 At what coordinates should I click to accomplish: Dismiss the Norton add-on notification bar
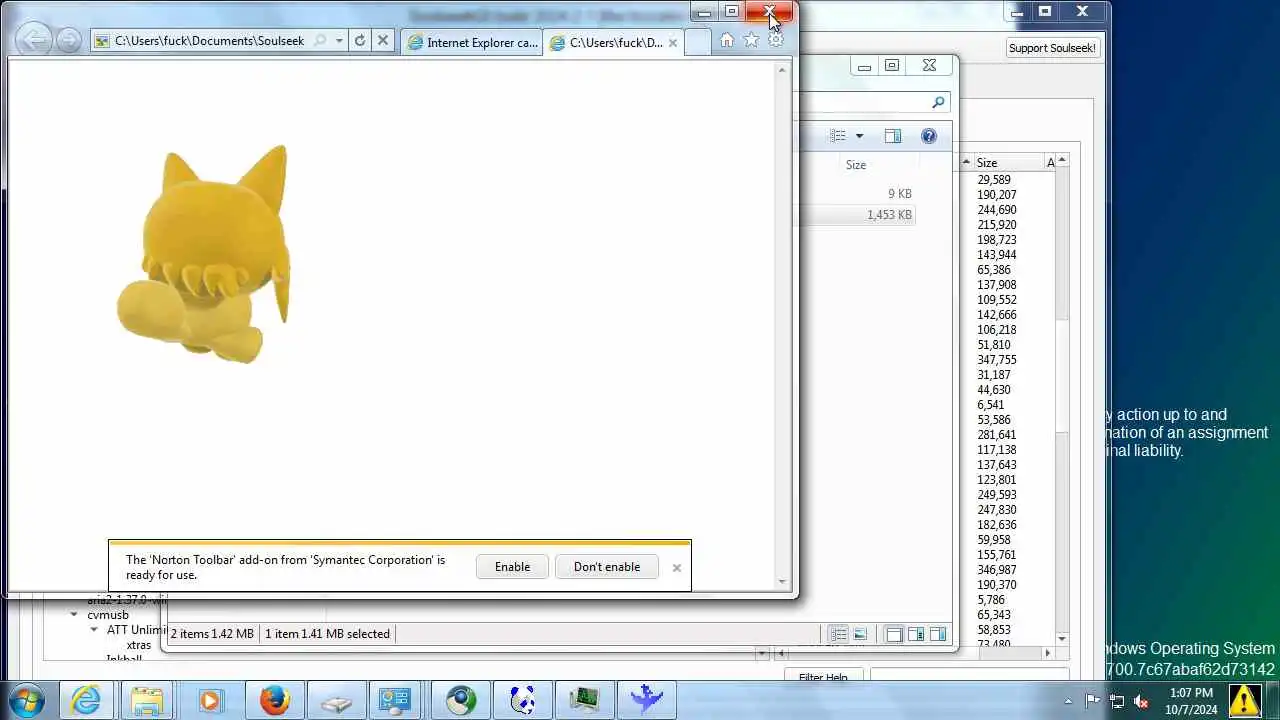click(677, 568)
